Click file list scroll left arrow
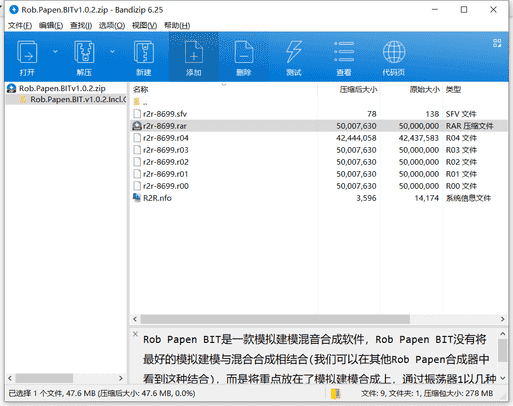The width and height of the screenshot is (513, 406). [x=135, y=319]
